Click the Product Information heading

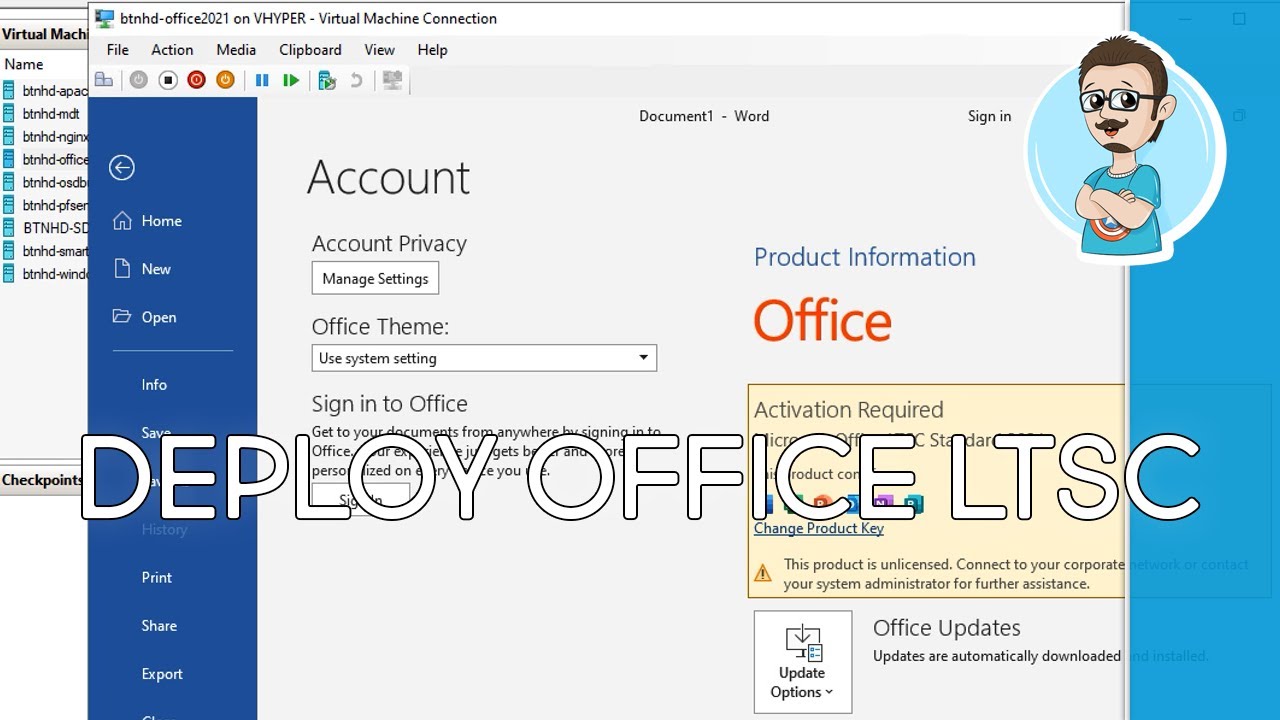click(865, 257)
